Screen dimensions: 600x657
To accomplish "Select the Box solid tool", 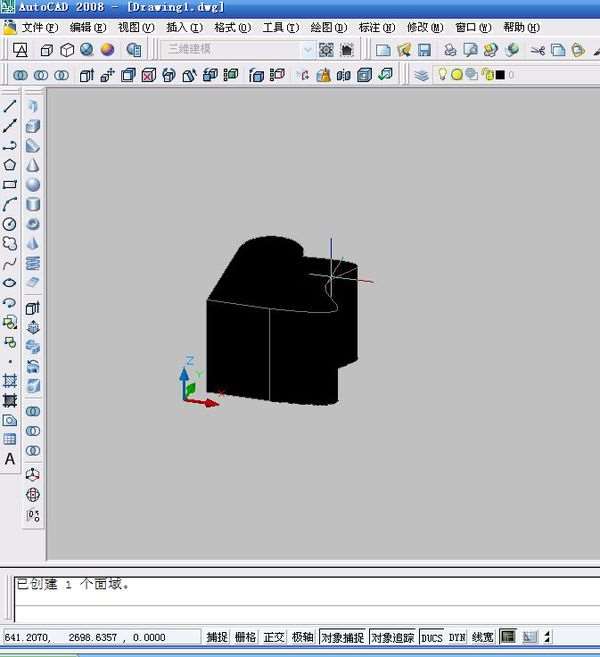I will 33,126.
